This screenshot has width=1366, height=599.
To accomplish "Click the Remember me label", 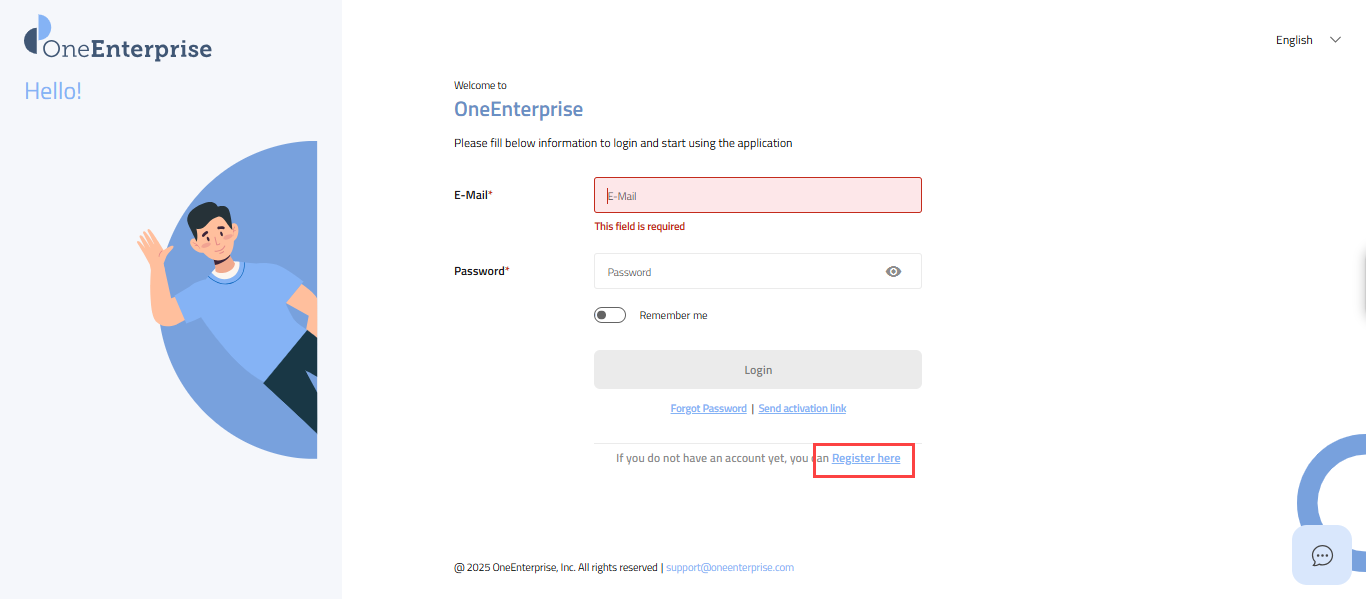I will (673, 315).
